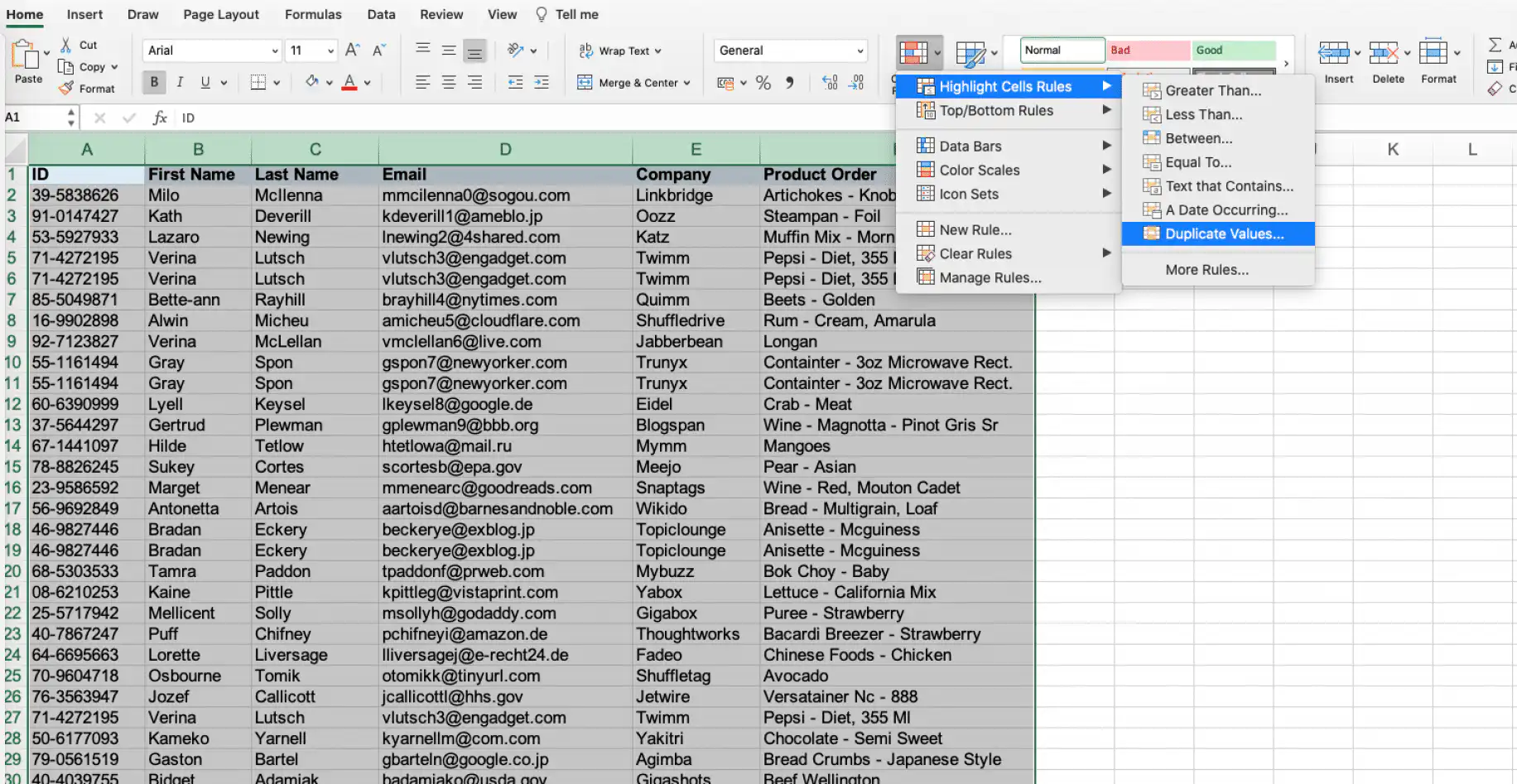Viewport: 1517px width, 784px height.
Task: Apply the Bad cell style
Action: (x=1148, y=51)
